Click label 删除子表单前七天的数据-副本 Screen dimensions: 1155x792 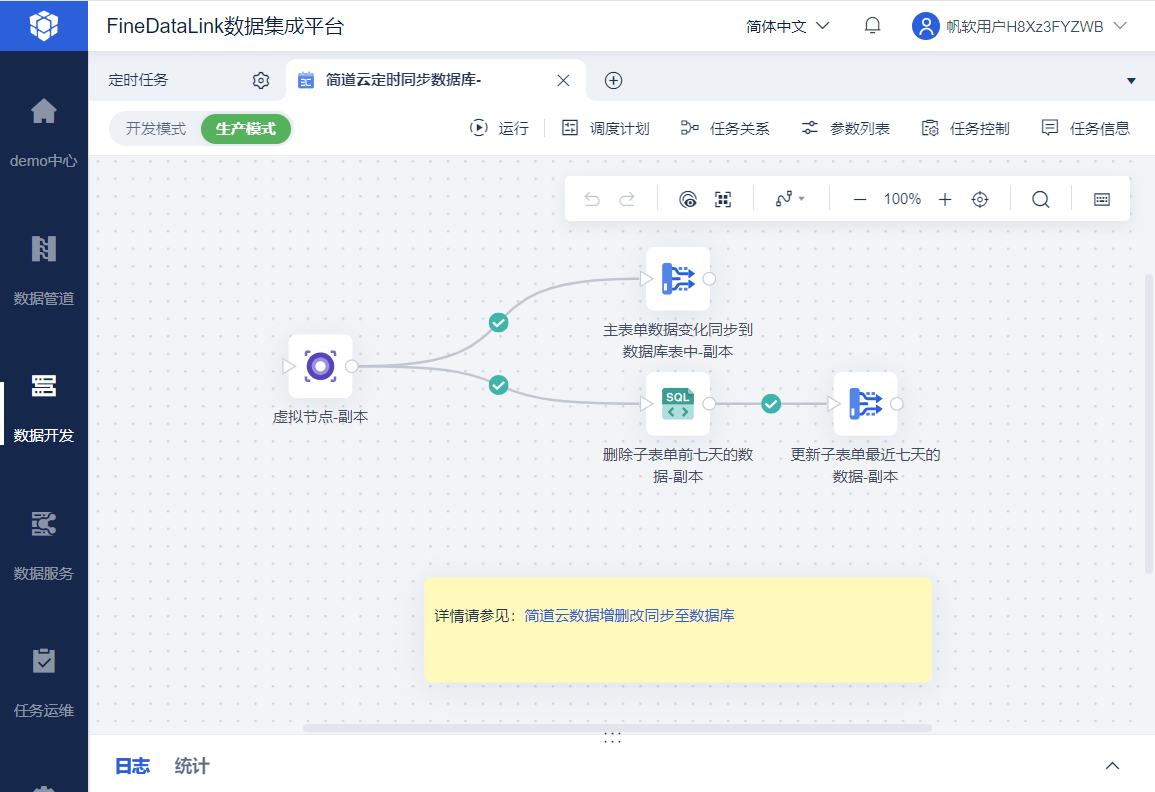tap(678, 466)
